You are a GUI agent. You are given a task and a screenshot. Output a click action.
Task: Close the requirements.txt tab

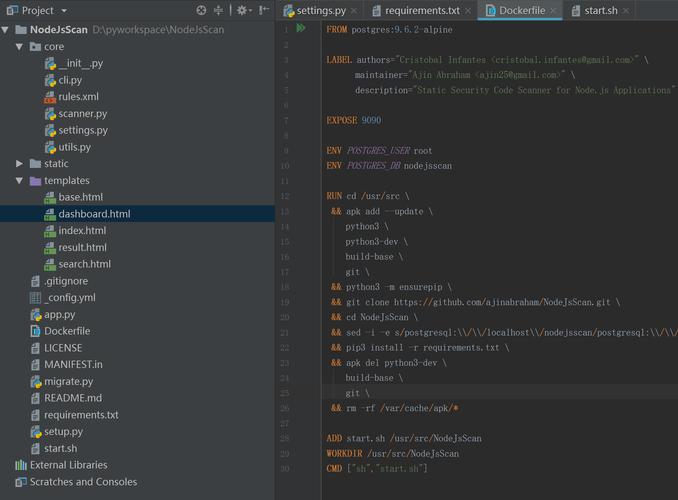pos(468,11)
